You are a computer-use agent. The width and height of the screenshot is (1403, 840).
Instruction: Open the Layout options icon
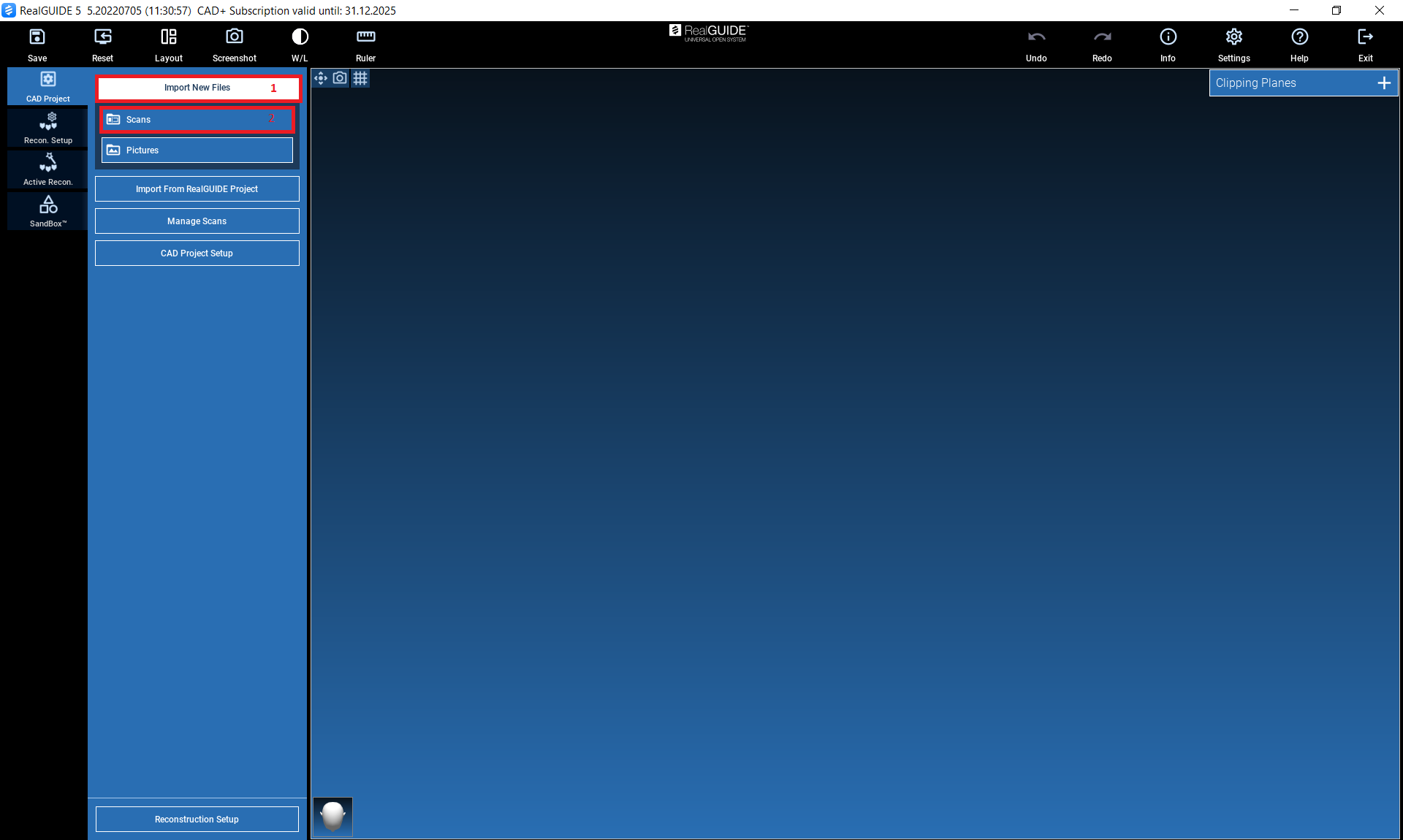point(169,37)
